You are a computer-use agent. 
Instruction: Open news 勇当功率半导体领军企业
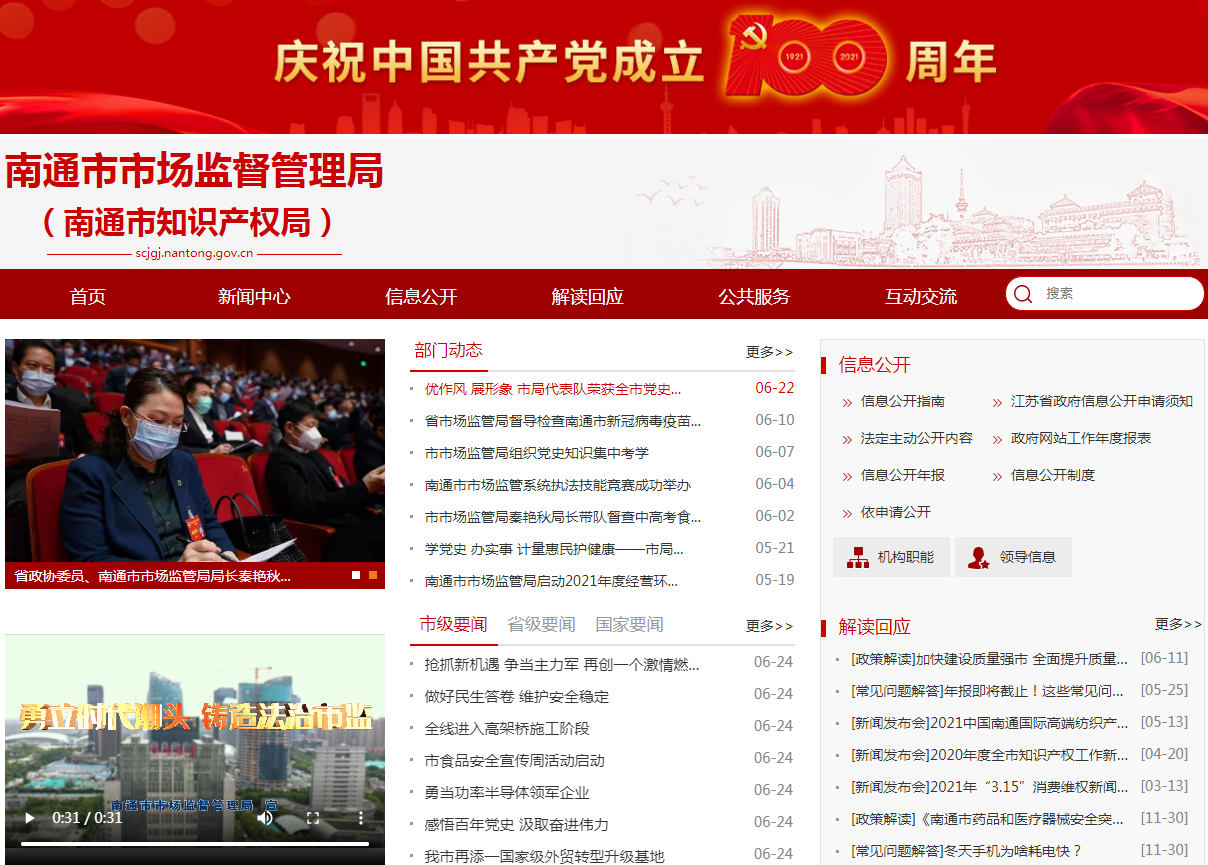click(x=507, y=793)
